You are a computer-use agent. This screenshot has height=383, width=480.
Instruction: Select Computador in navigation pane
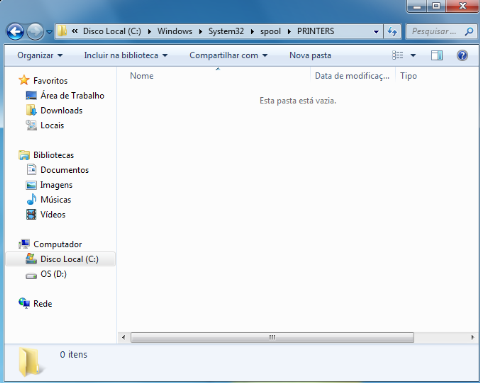(58, 244)
